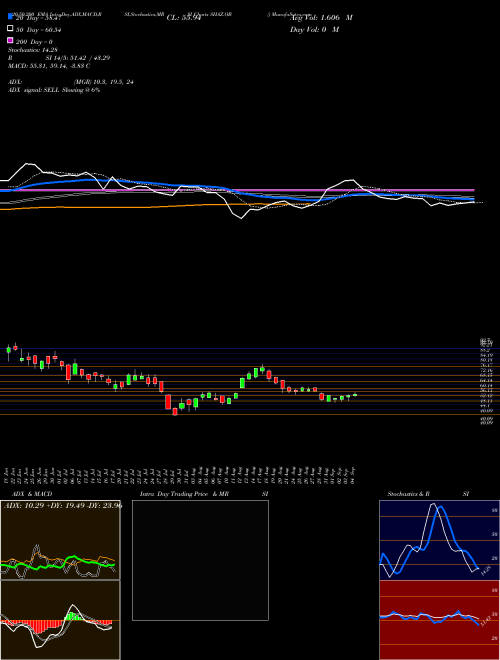Open the ADX & MACD panel title
The image size is (500, 660).
29,494
